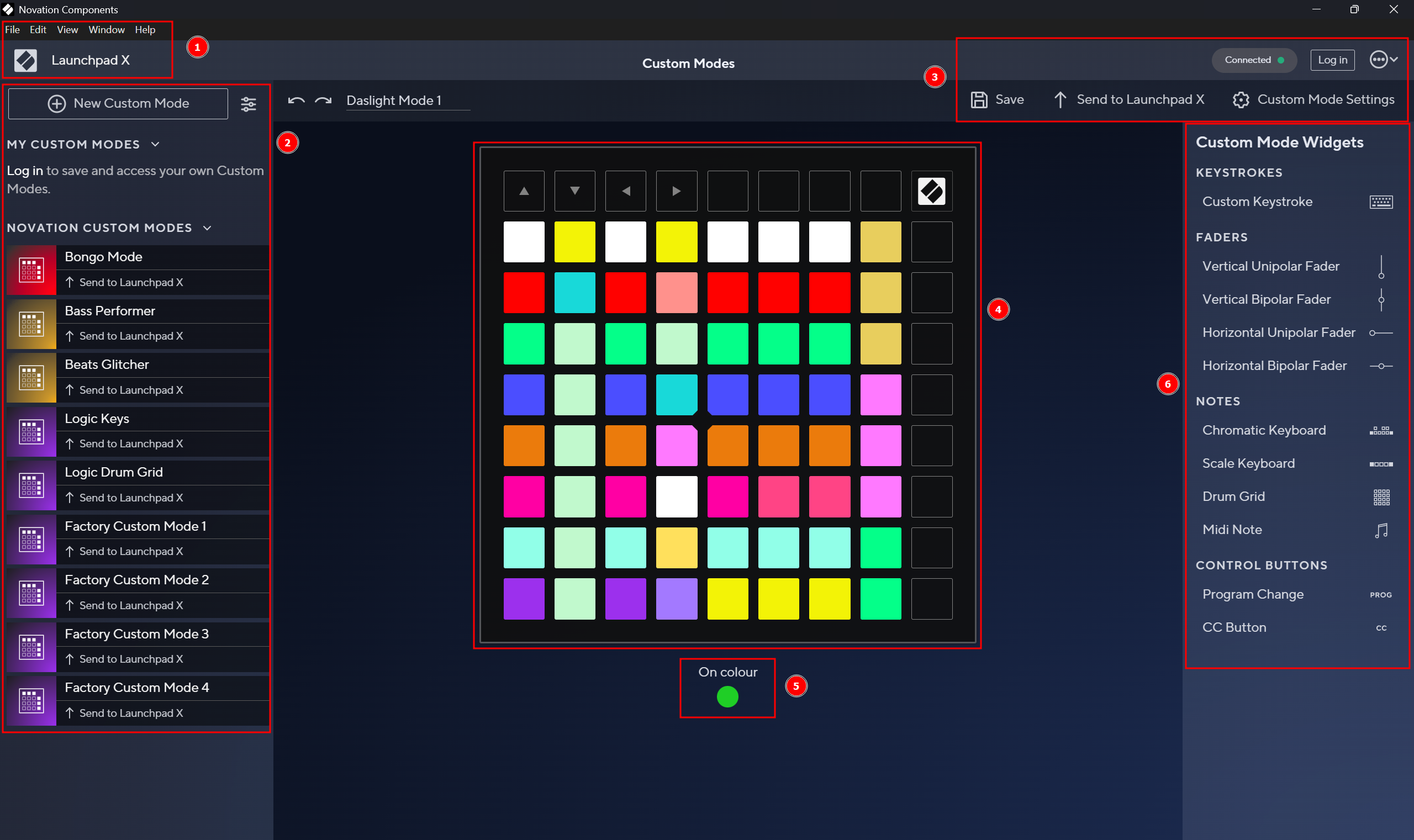Viewport: 1414px width, 840px height.
Task: Open the File menu
Action: pos(13,29)
